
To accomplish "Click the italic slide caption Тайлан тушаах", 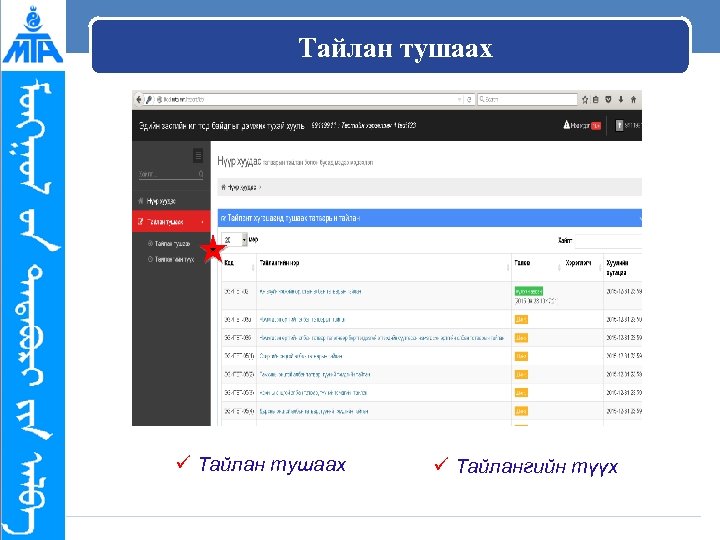I will (x=272, y=465).
